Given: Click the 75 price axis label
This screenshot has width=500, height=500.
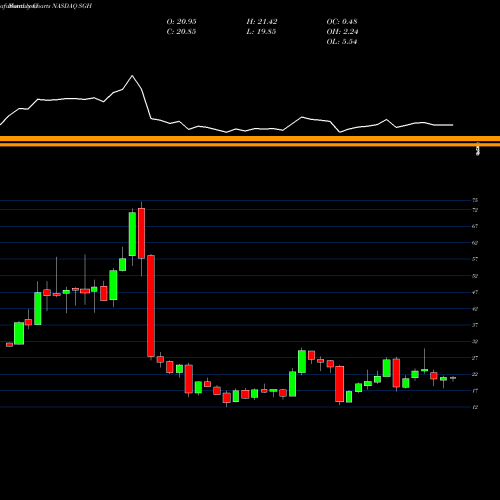Looking at the screenshot, I should coord(475,200).
